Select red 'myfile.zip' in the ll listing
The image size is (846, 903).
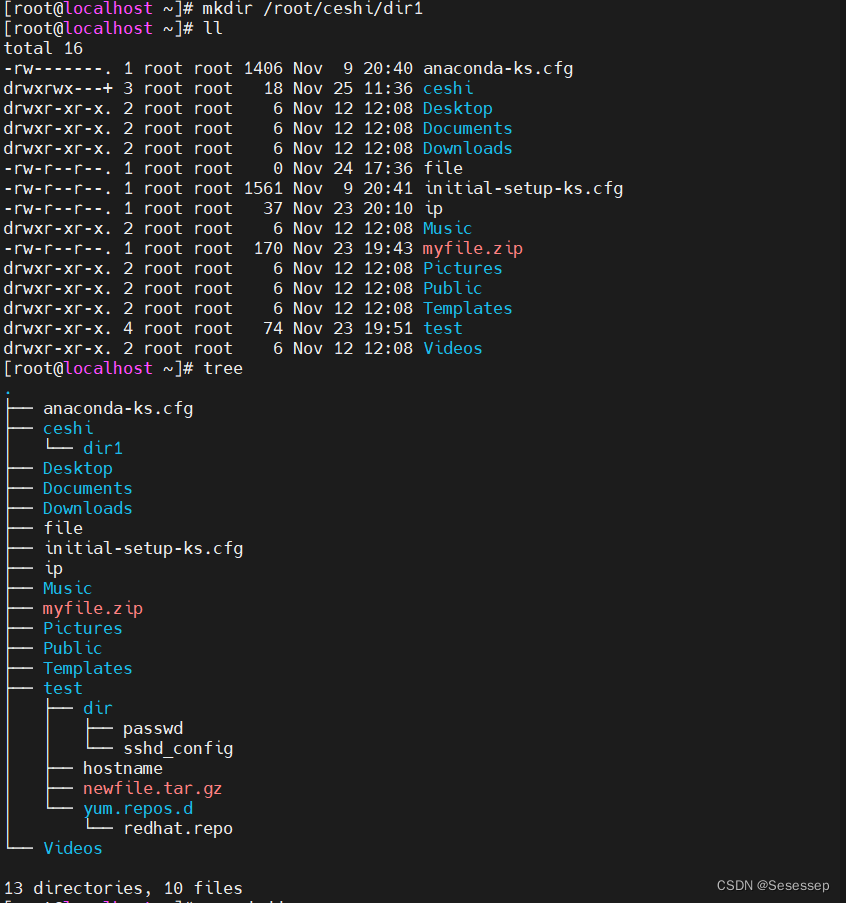pyautogui.click(x=473, y=249)
